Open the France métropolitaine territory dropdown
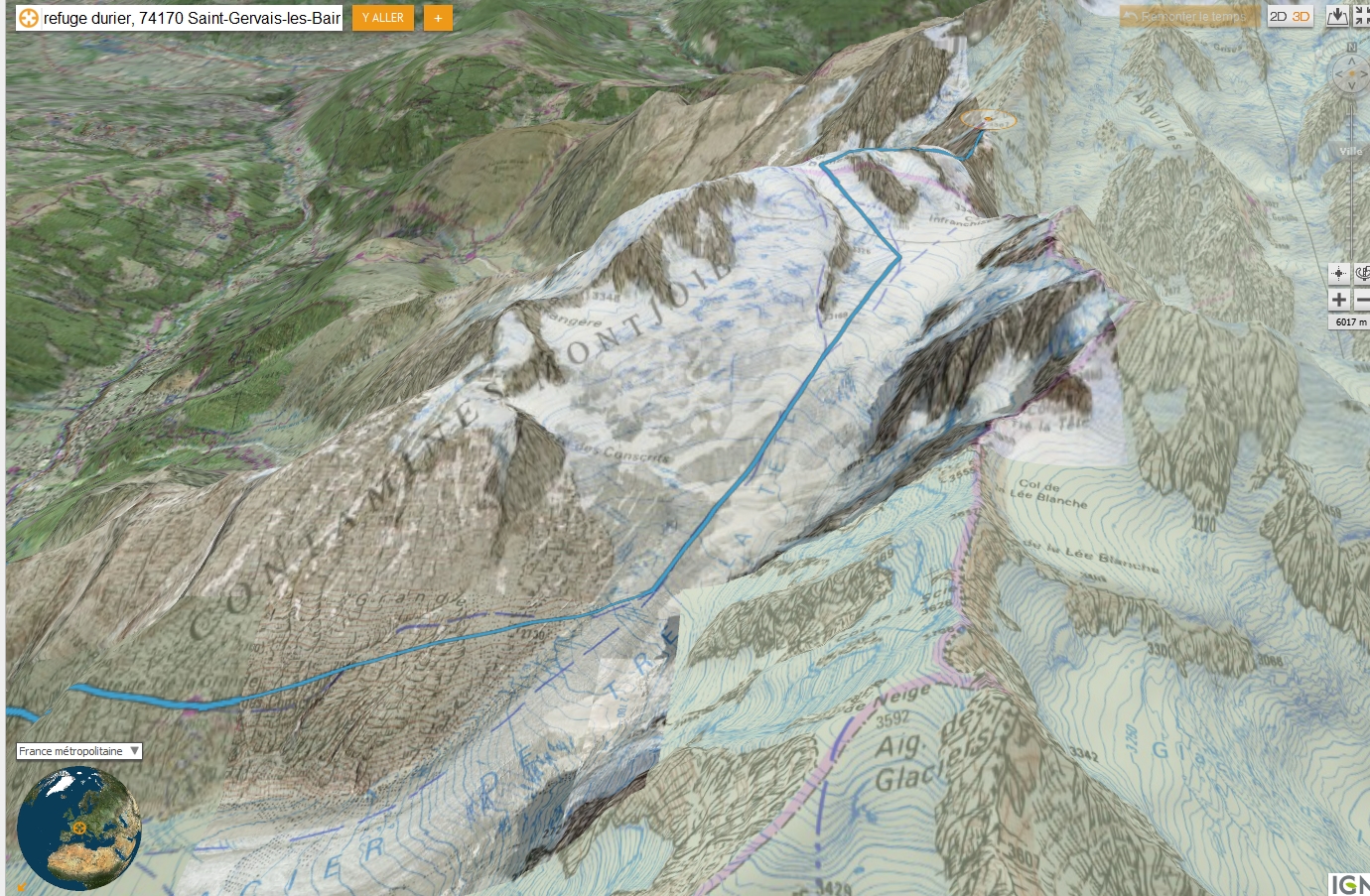 pos(79,751)
